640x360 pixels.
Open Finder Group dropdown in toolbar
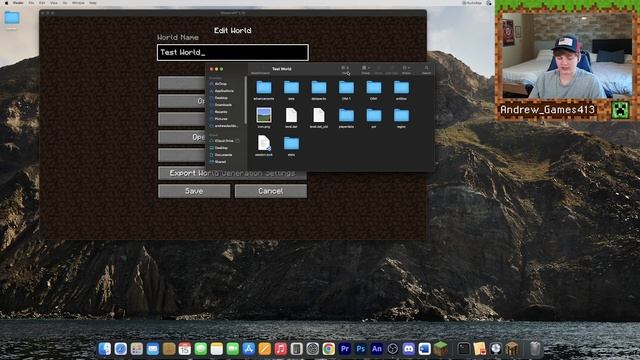tap(366, 68)
